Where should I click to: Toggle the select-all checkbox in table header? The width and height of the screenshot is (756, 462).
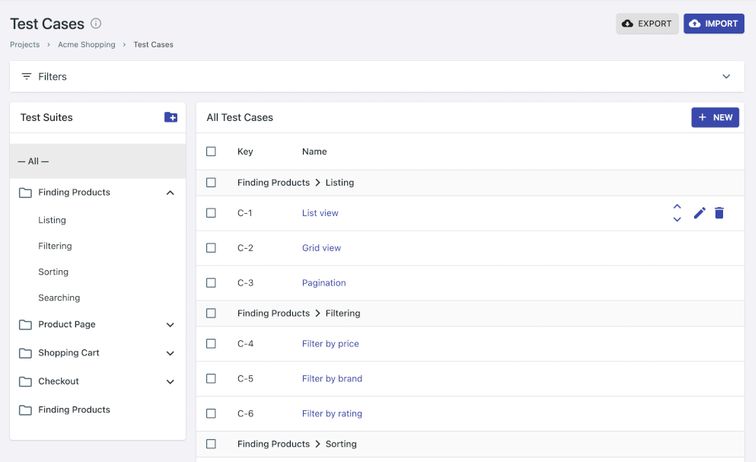click(x=211, y=152)
